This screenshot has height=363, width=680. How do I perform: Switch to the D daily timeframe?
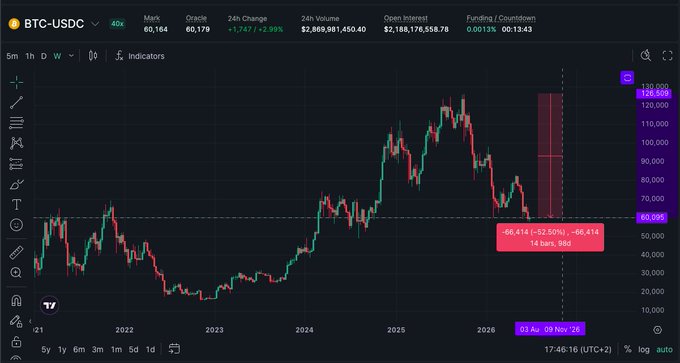pyautogui.click(x=44, y=56)
